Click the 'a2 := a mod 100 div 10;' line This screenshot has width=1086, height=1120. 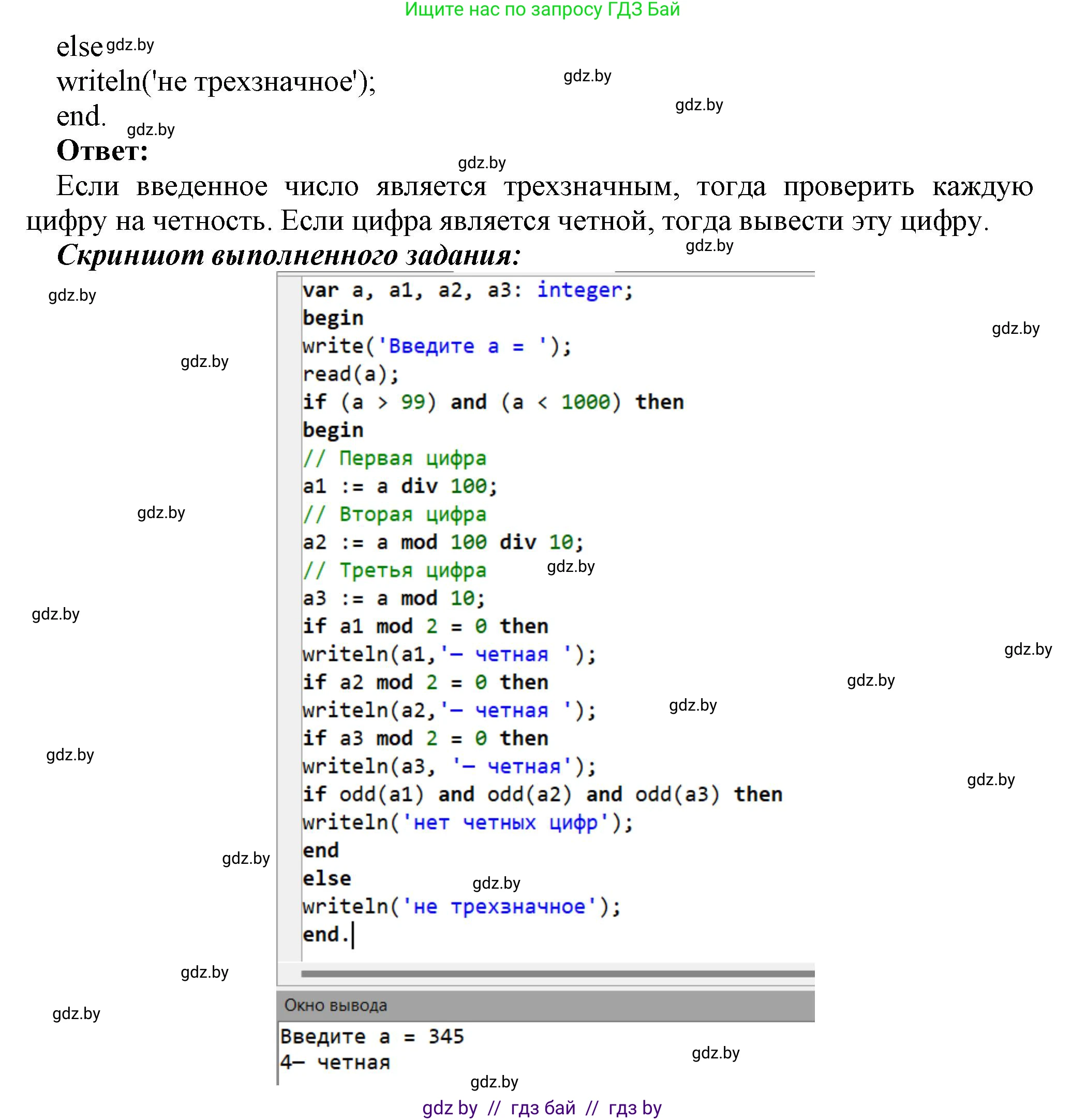click(443, 542)
